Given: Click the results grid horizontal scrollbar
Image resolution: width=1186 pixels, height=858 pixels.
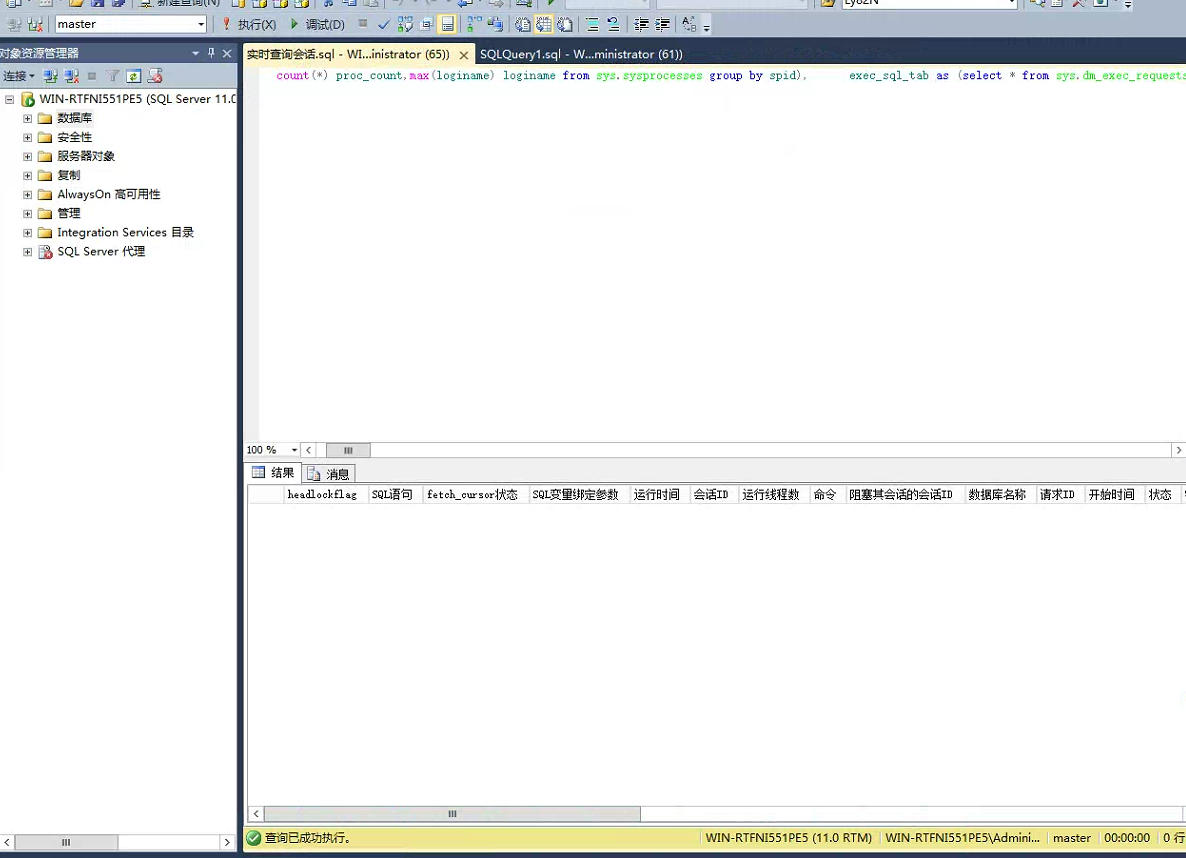Looking at the screenshot, I should [452, 814].
